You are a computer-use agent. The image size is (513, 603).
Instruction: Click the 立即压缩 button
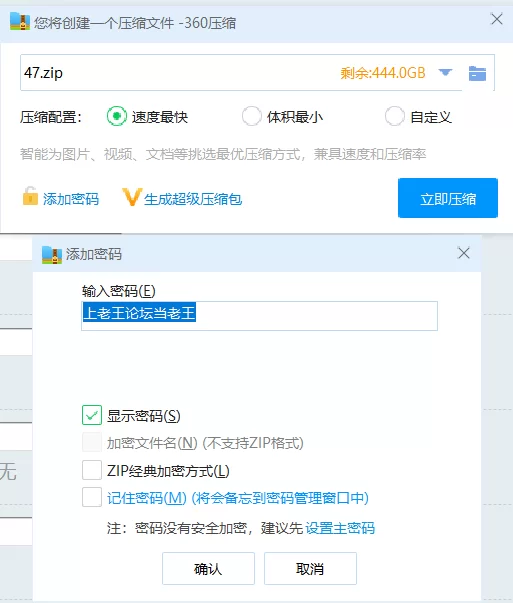point(448,198)
